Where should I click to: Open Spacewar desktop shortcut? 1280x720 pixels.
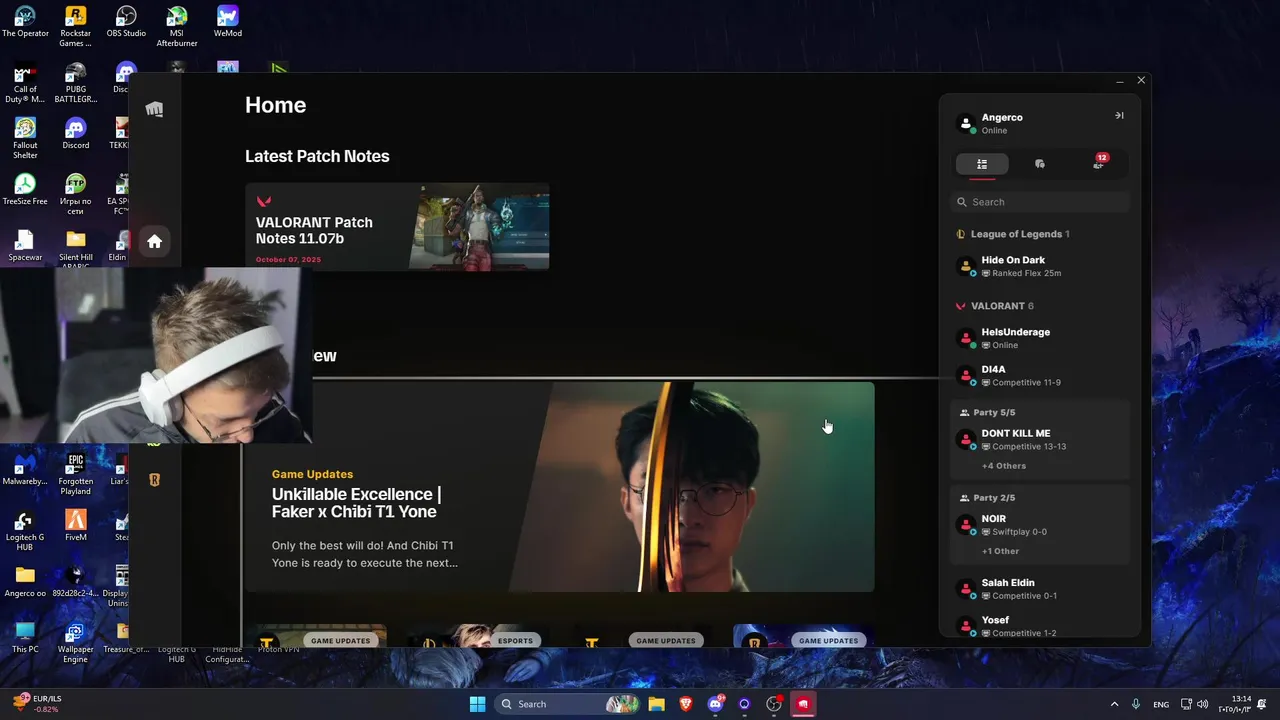[x=25, y=246]
